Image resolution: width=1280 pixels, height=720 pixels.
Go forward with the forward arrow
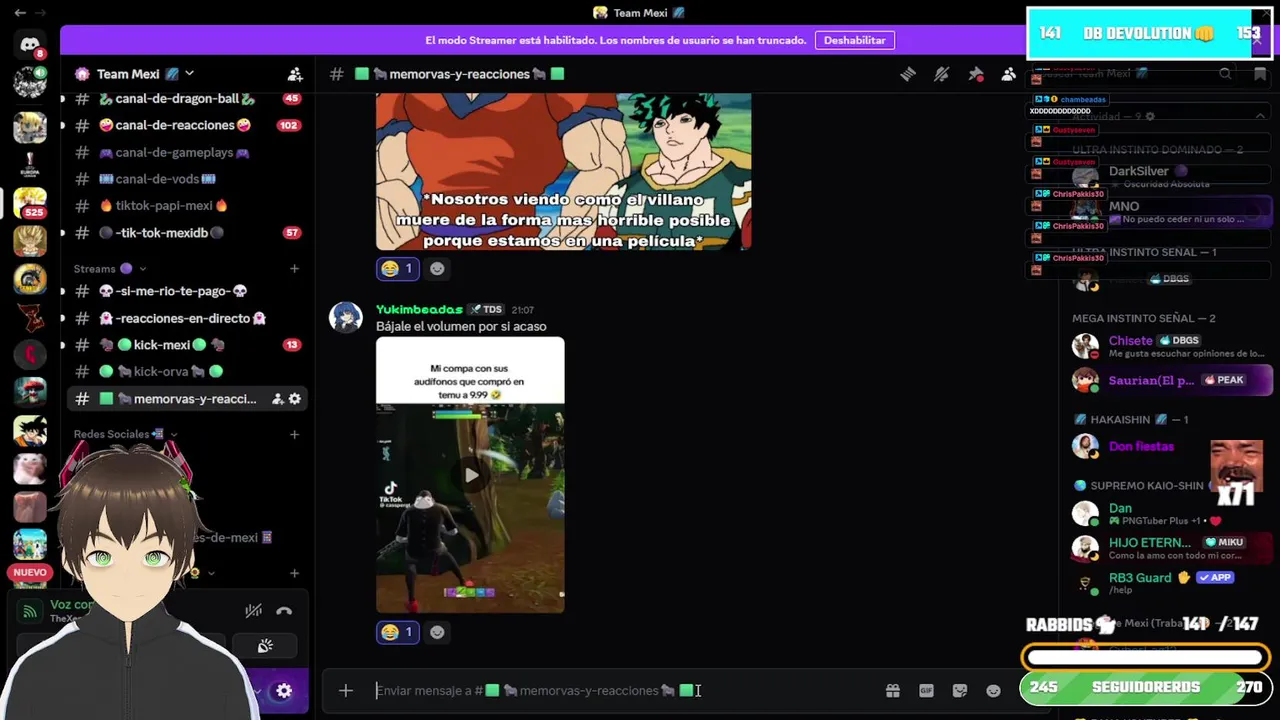point(41,13)
